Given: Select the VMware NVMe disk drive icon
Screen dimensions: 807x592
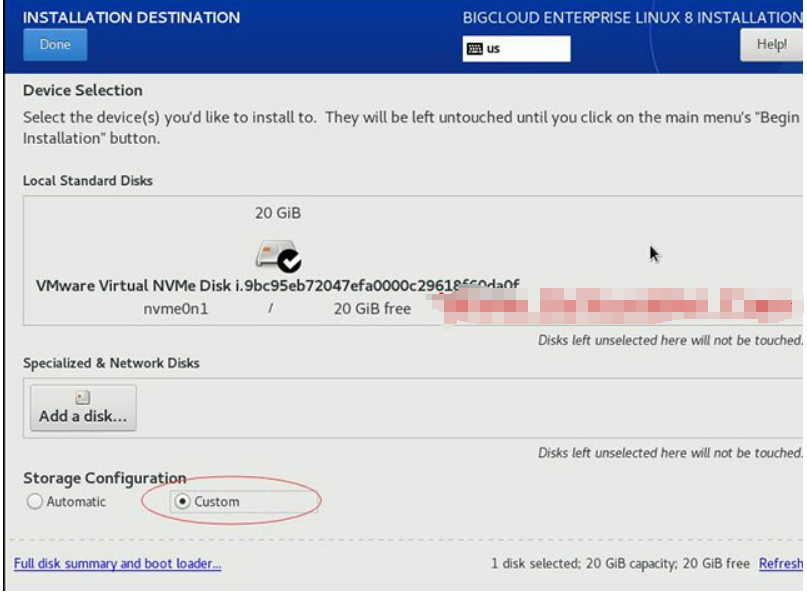Looking at the screenshot, I should (x=278, y=254).
